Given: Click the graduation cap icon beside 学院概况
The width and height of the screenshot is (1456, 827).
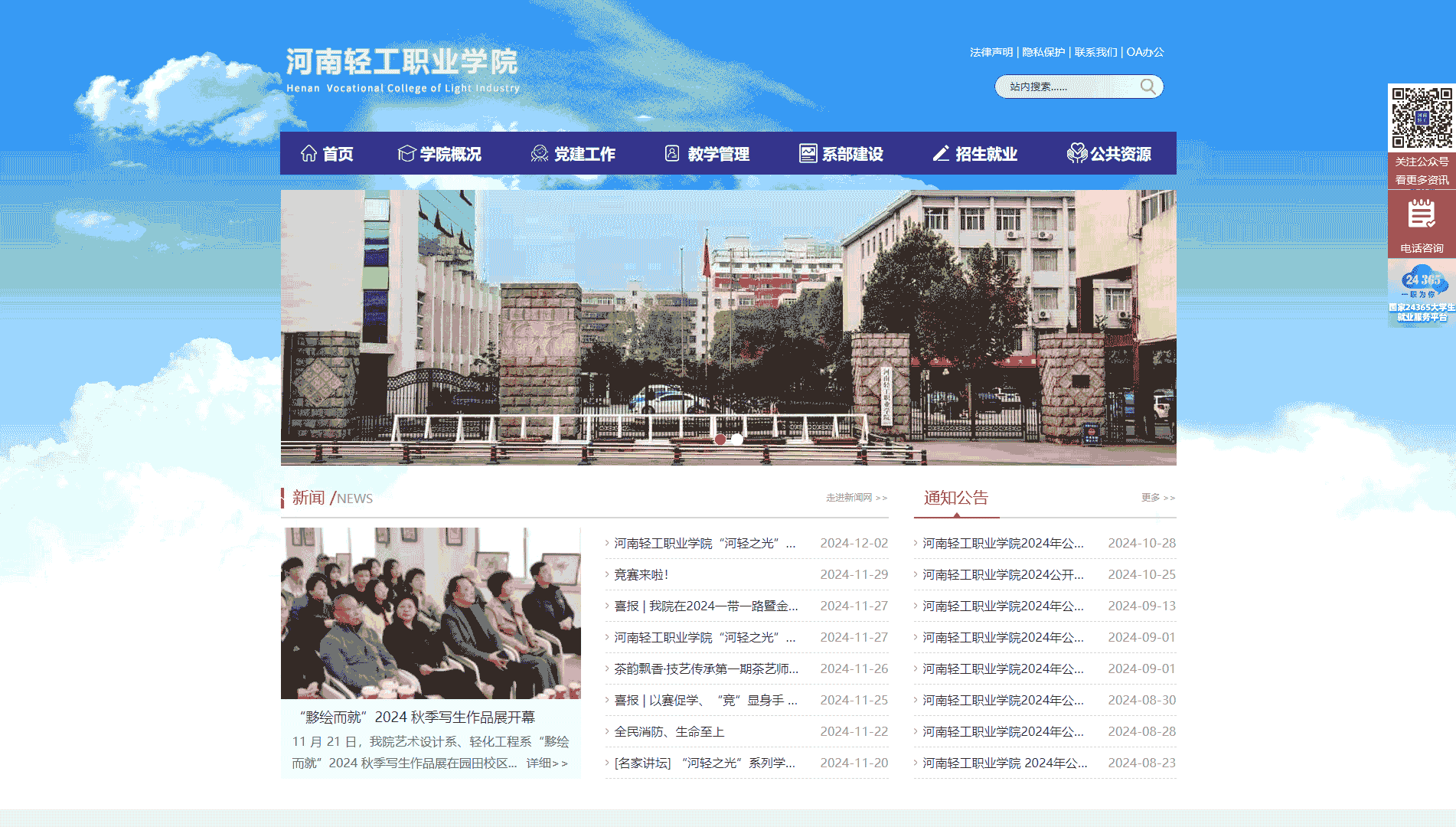Looking at the screenshot, I should tap(406, 153).
